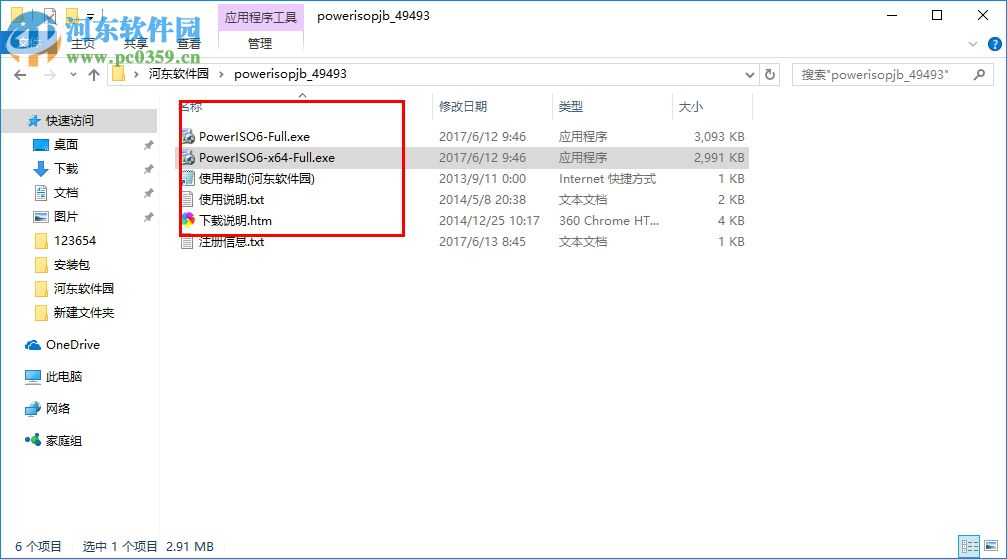Expand the ribbon with the chevron

point(973,44)
